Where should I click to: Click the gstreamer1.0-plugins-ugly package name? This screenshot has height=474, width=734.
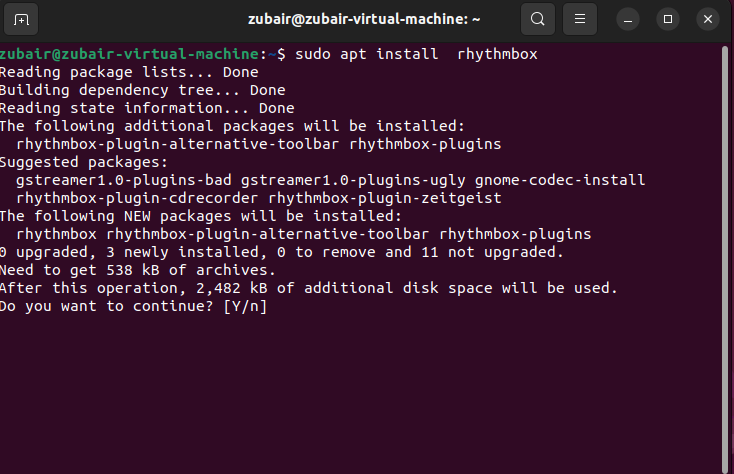(353, 180)
